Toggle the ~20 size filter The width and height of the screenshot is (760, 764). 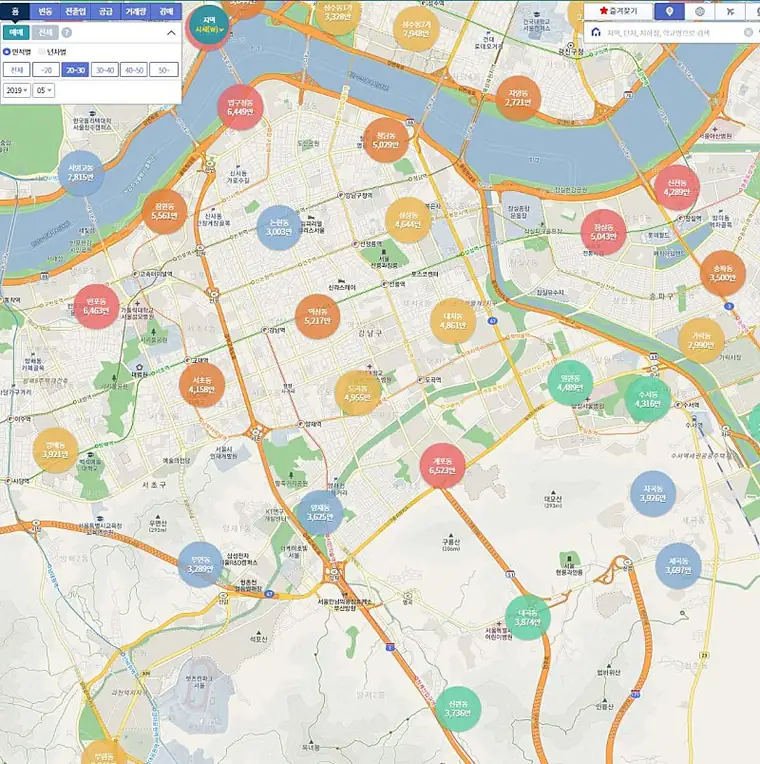click(46, 70)
